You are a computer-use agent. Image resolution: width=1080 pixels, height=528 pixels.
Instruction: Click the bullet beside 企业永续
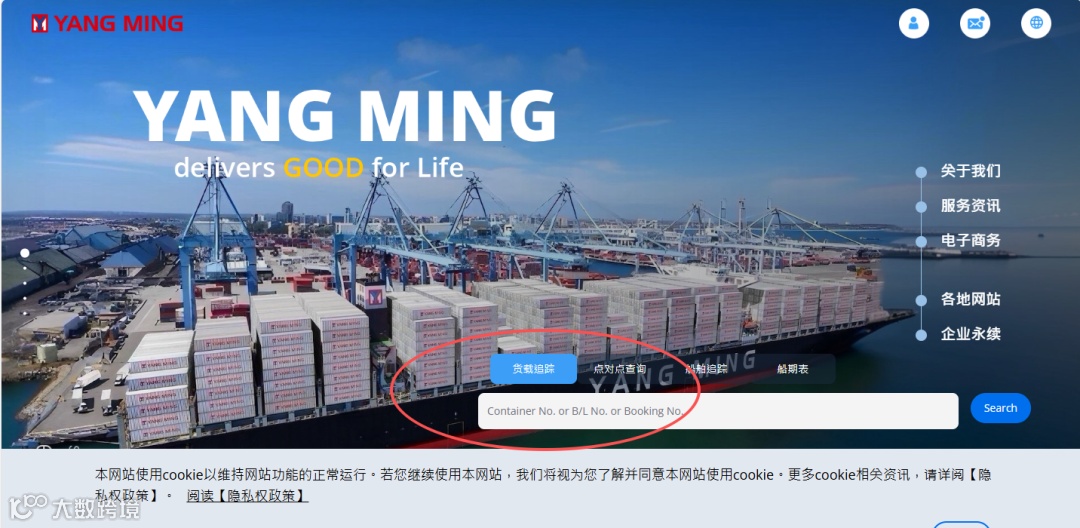pos(921,335)
